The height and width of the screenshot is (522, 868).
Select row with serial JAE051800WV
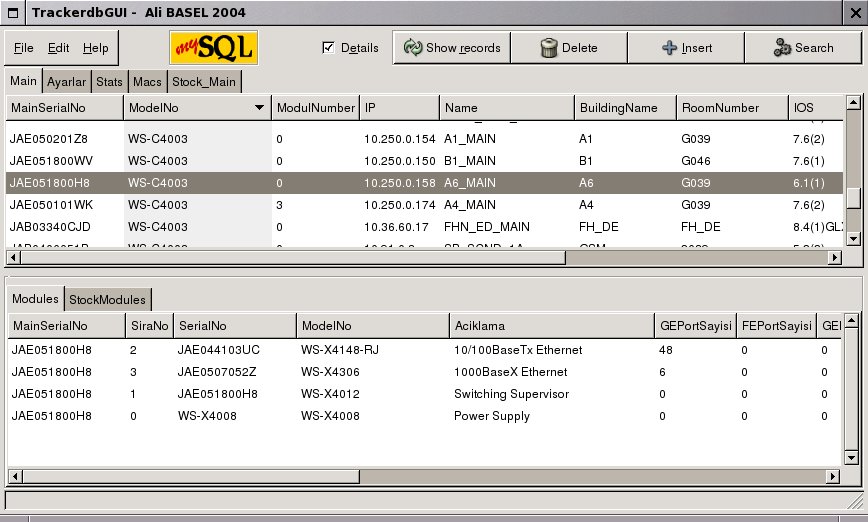[425, 161]
